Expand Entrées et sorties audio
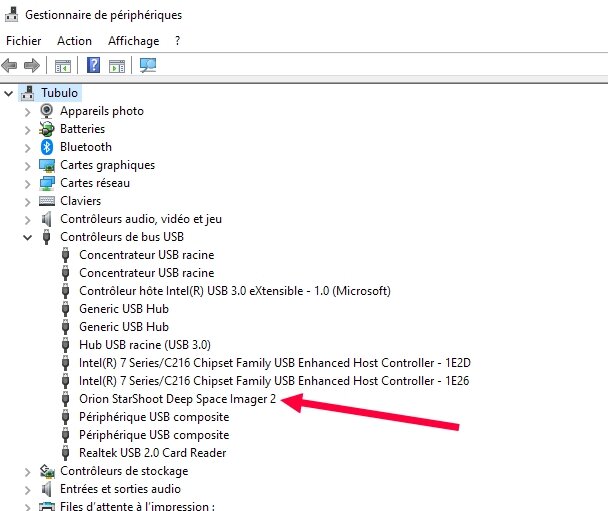This screenshot has width=608, height=511. click(x=27, y=490)
